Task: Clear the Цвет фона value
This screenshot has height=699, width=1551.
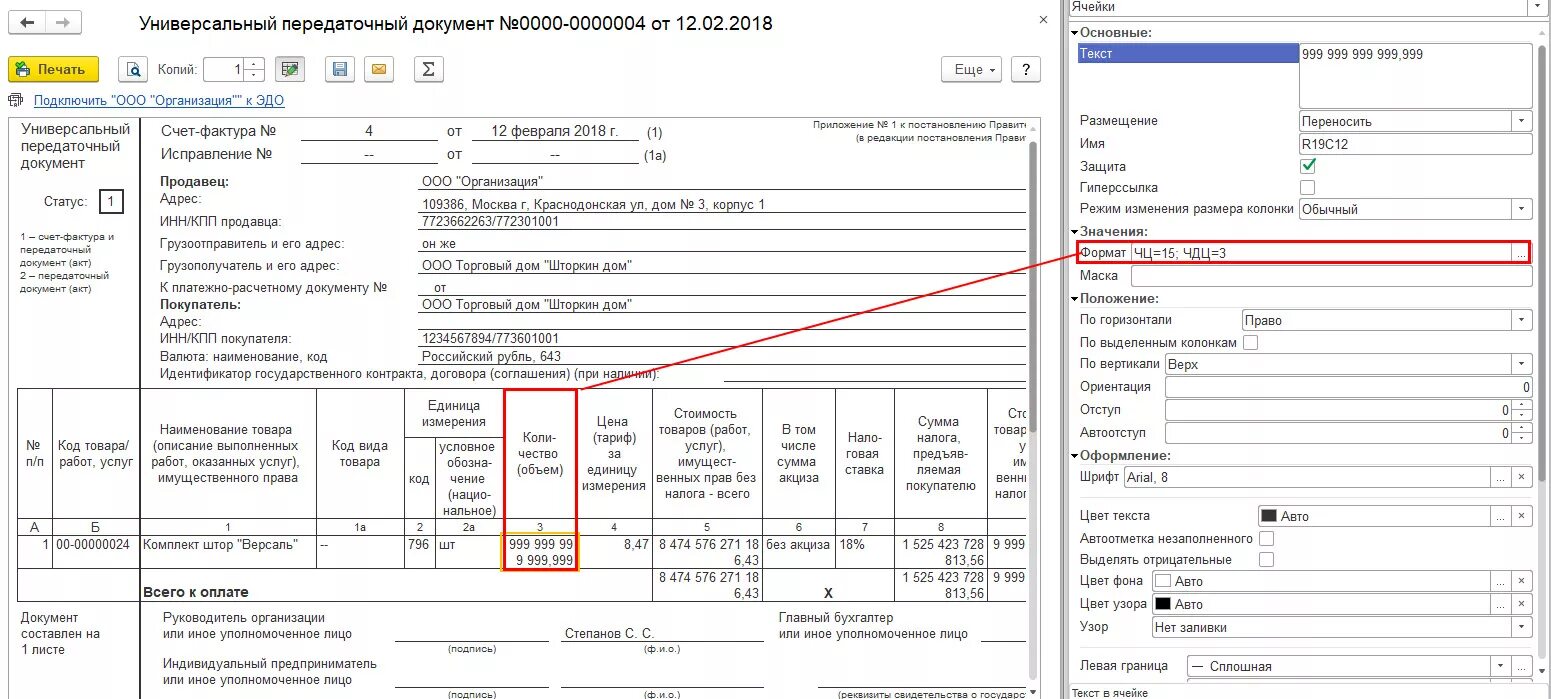Action: (x=1521, y=581)
